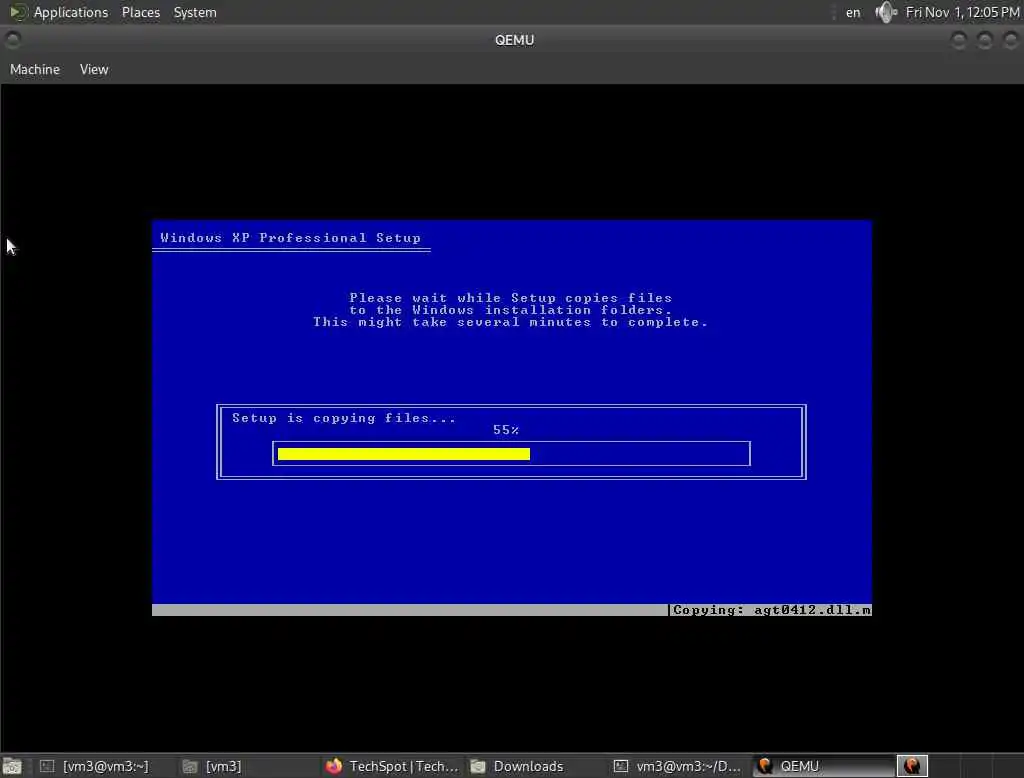Click 'This might take several minutes' line
The height and width of the screenshot is (778, 1024).
(x=510, y=322)
